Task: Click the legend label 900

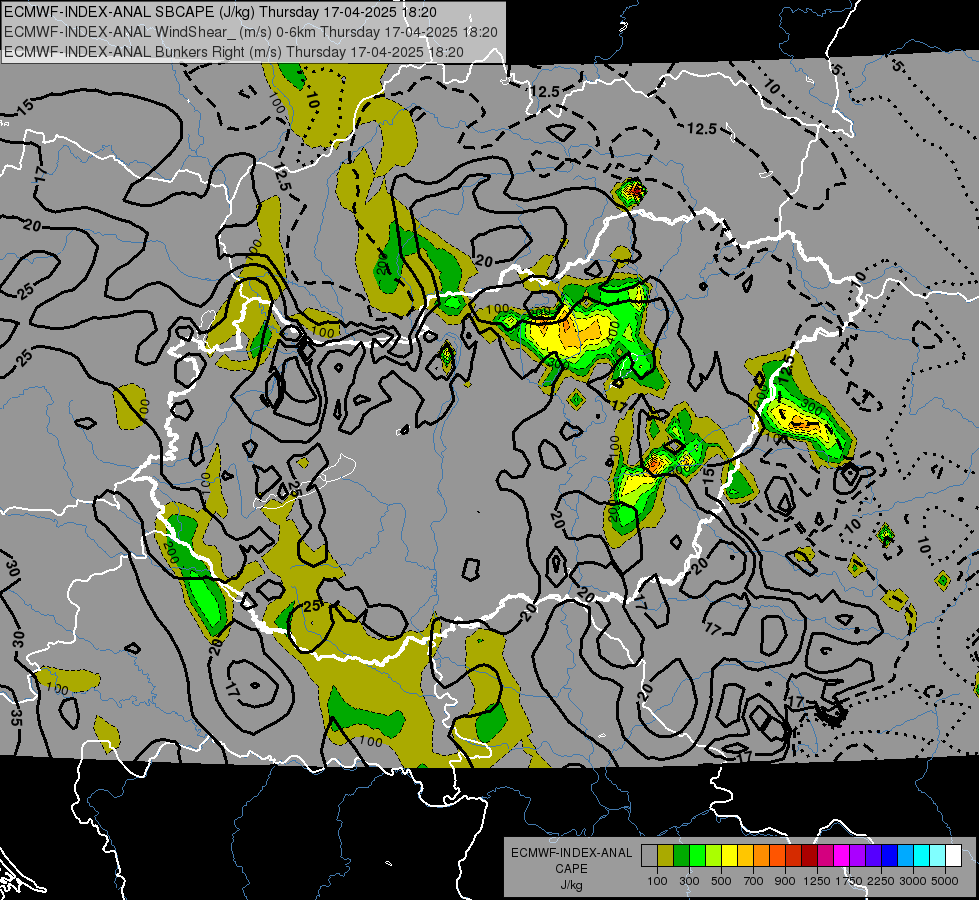Action: 785,881
